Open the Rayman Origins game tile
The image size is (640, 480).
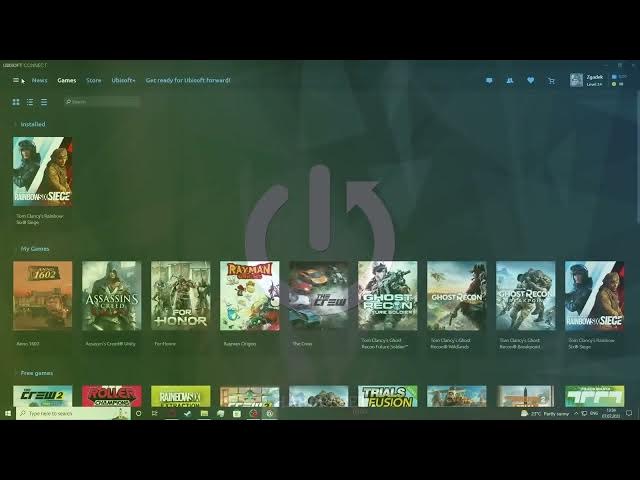point(249,295)
